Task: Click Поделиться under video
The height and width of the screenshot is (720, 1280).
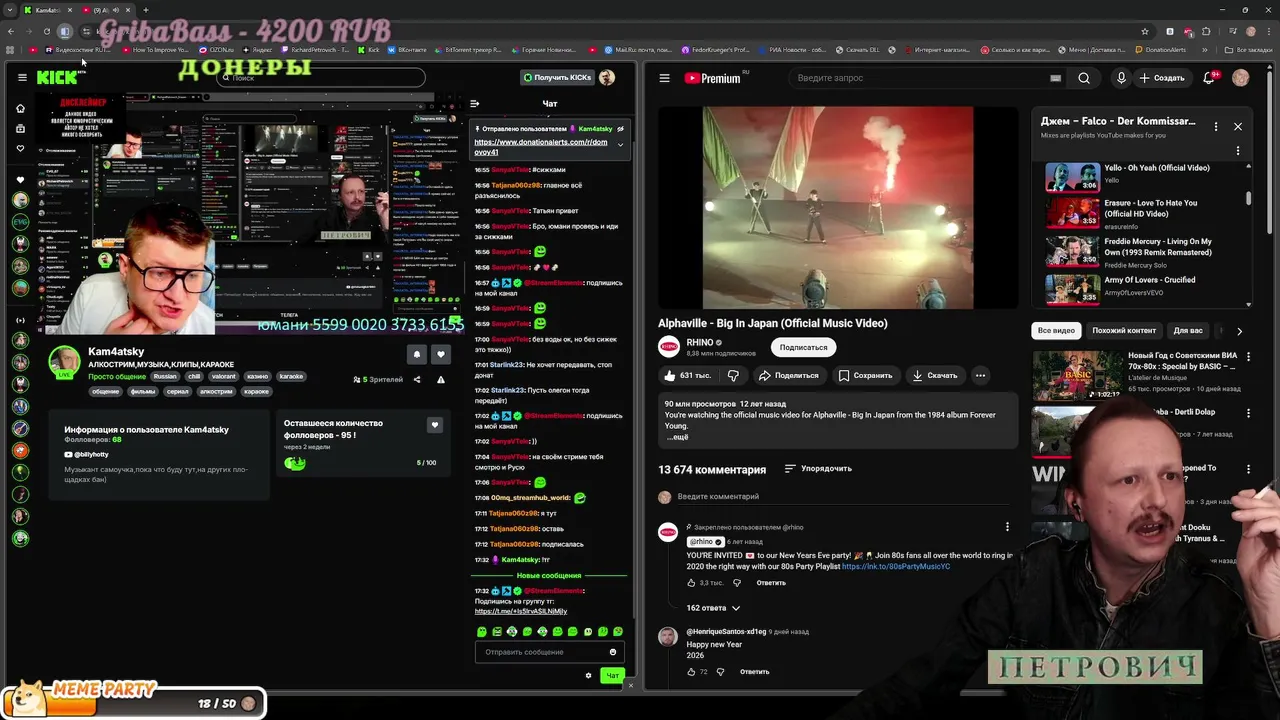Action: pyautogui.click(x=788, y=375)
